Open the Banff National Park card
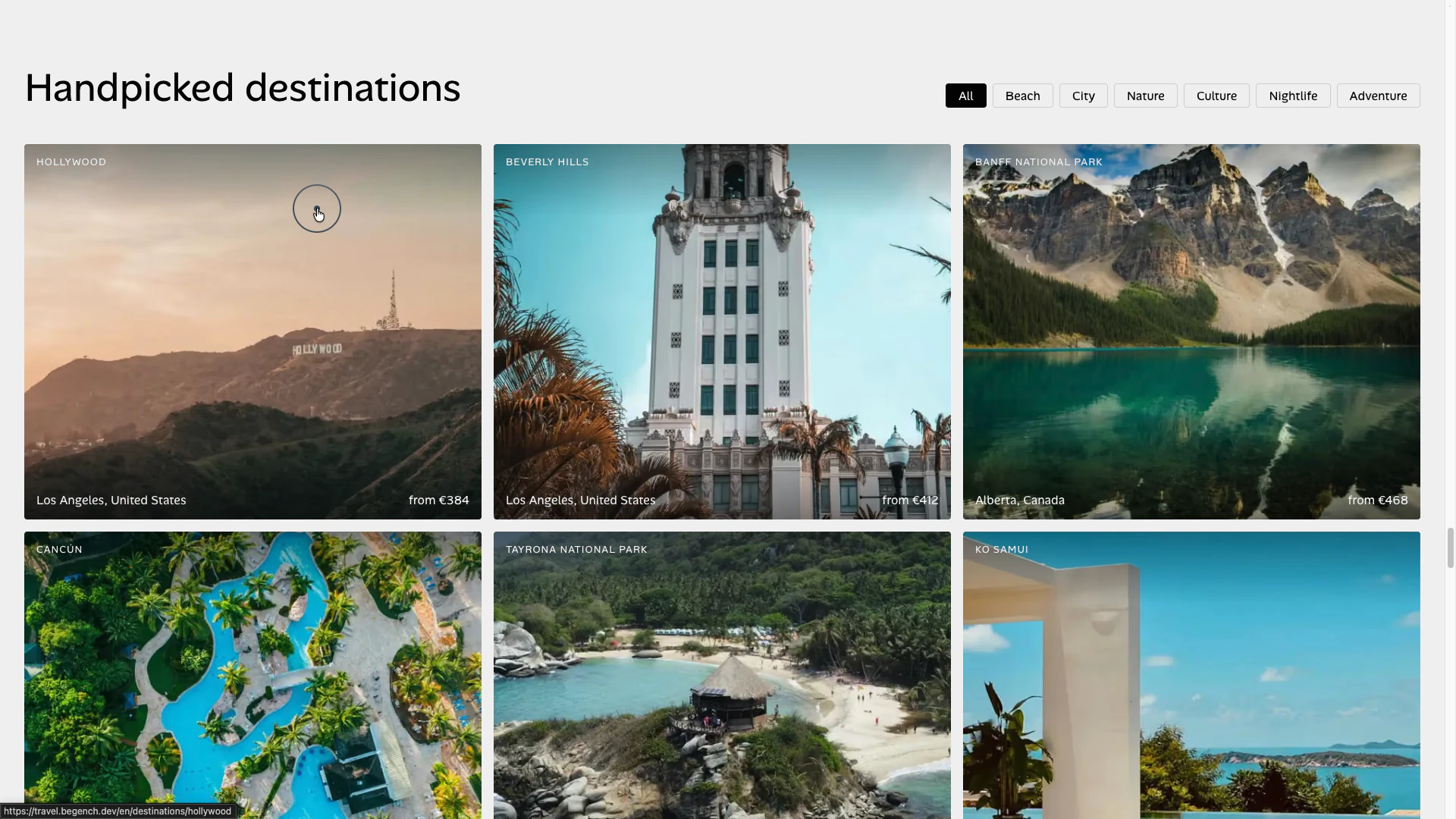Screen dimensions: 1456x819 click(x=1191, y=331)
